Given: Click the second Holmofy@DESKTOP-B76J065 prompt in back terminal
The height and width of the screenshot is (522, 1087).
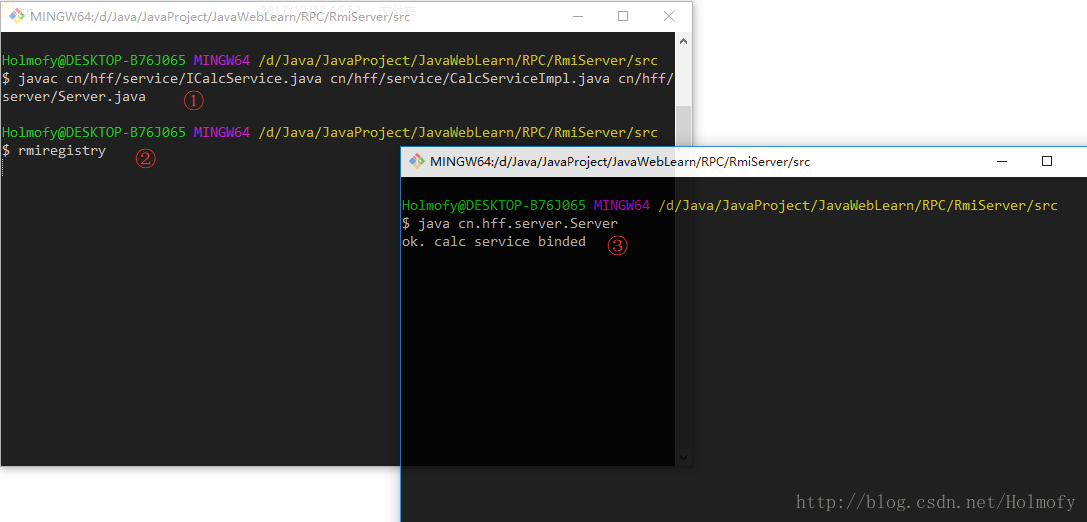Looking at the screenshot, I should click(x=94, y=132).
